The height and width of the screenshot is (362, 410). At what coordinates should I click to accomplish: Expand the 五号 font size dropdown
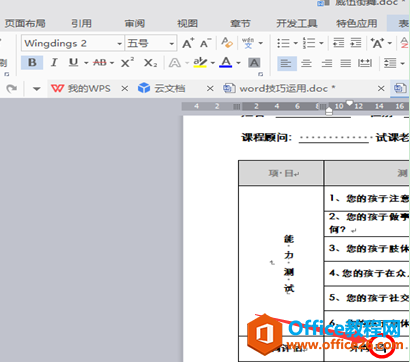171,44
